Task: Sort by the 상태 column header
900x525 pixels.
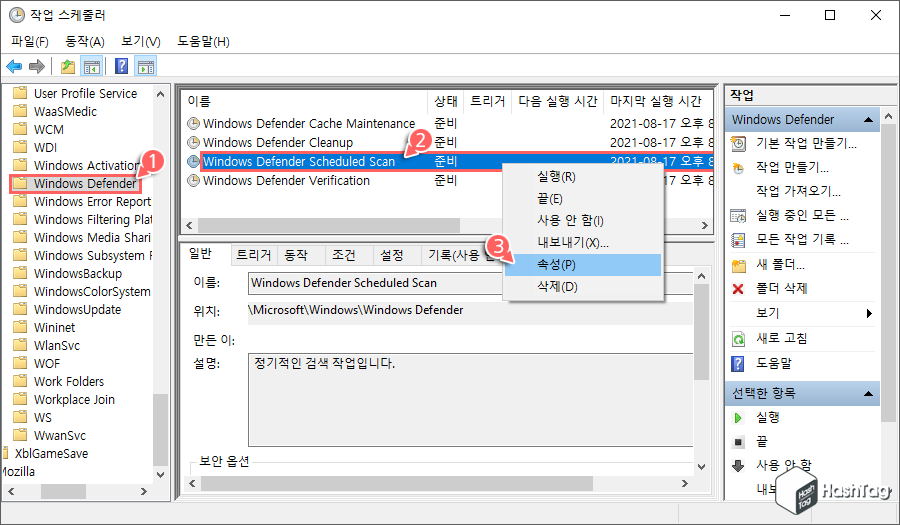Action: pyautogui.click(x=445, y=102)
